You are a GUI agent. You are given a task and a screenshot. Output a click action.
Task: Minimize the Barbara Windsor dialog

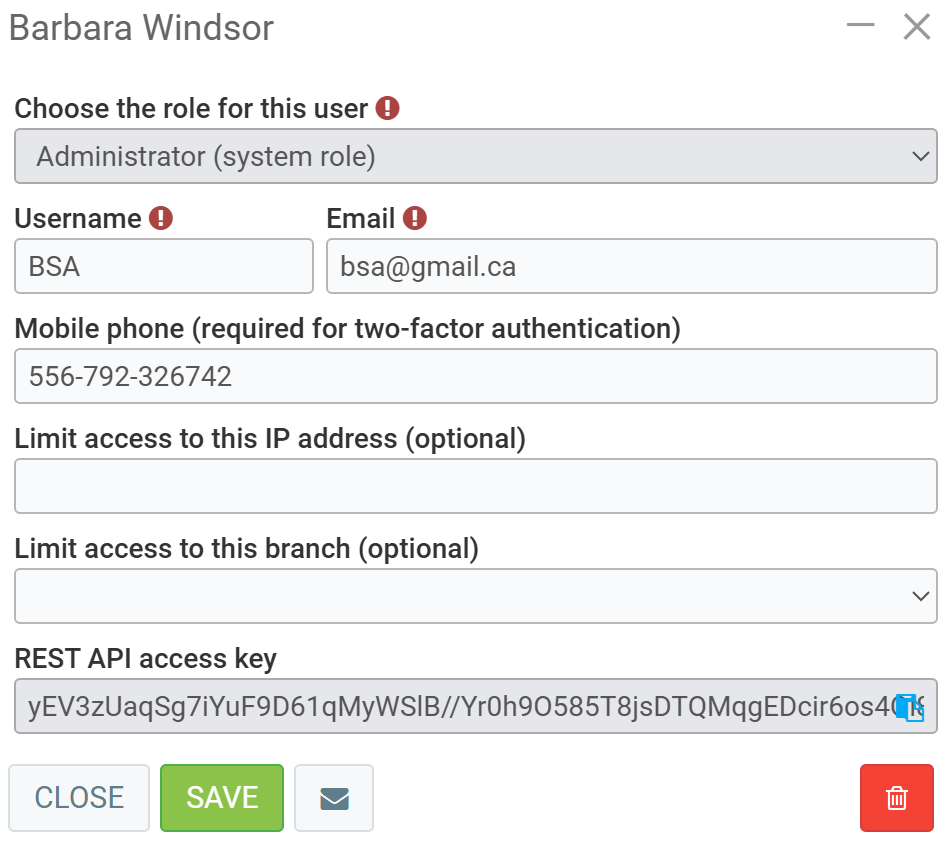tap(860, 27)
